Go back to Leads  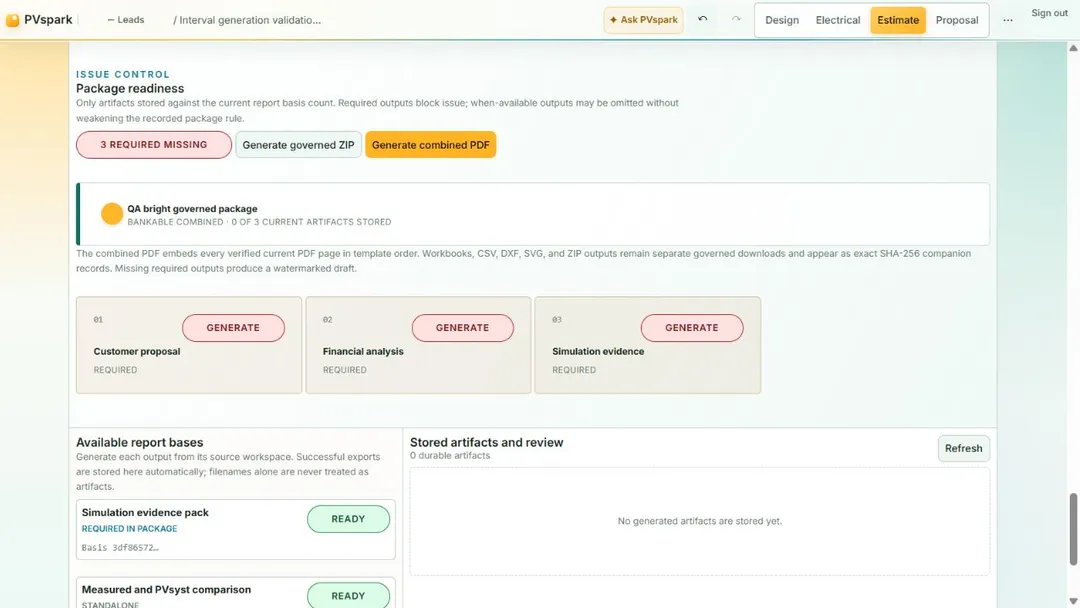click(x=125, y=20)
